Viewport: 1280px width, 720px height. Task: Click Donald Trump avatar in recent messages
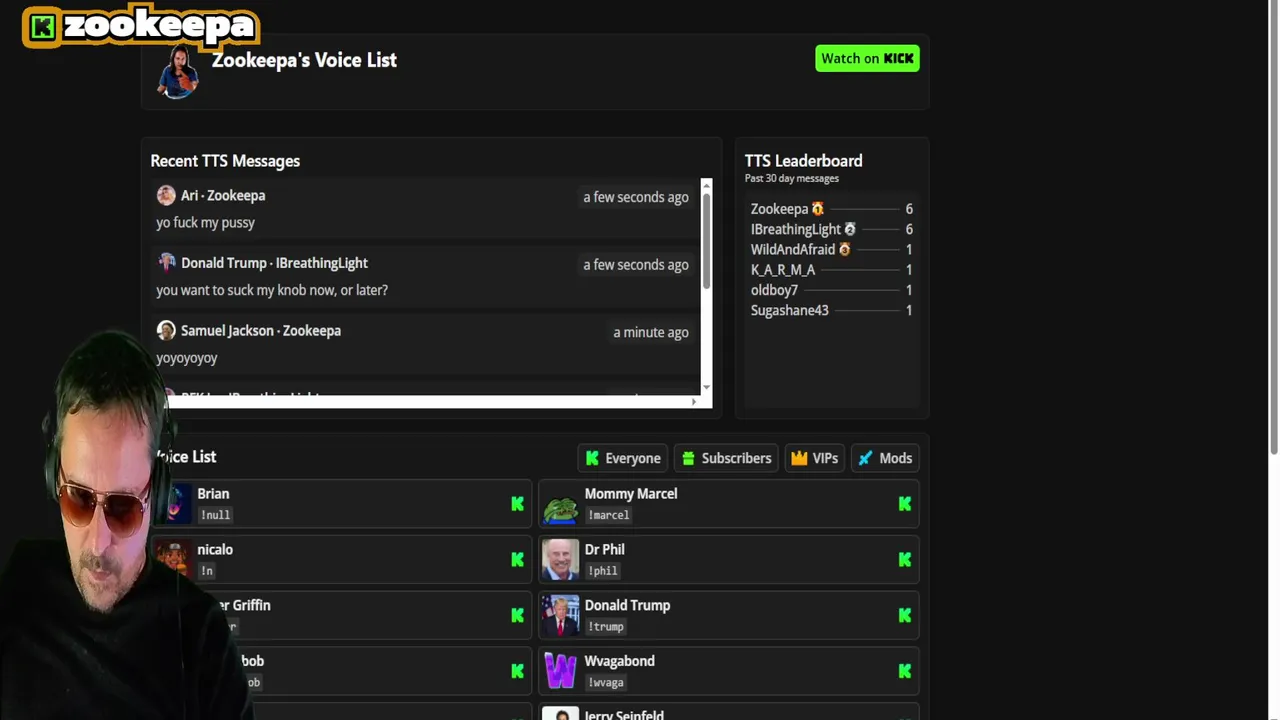coord(166,262)
